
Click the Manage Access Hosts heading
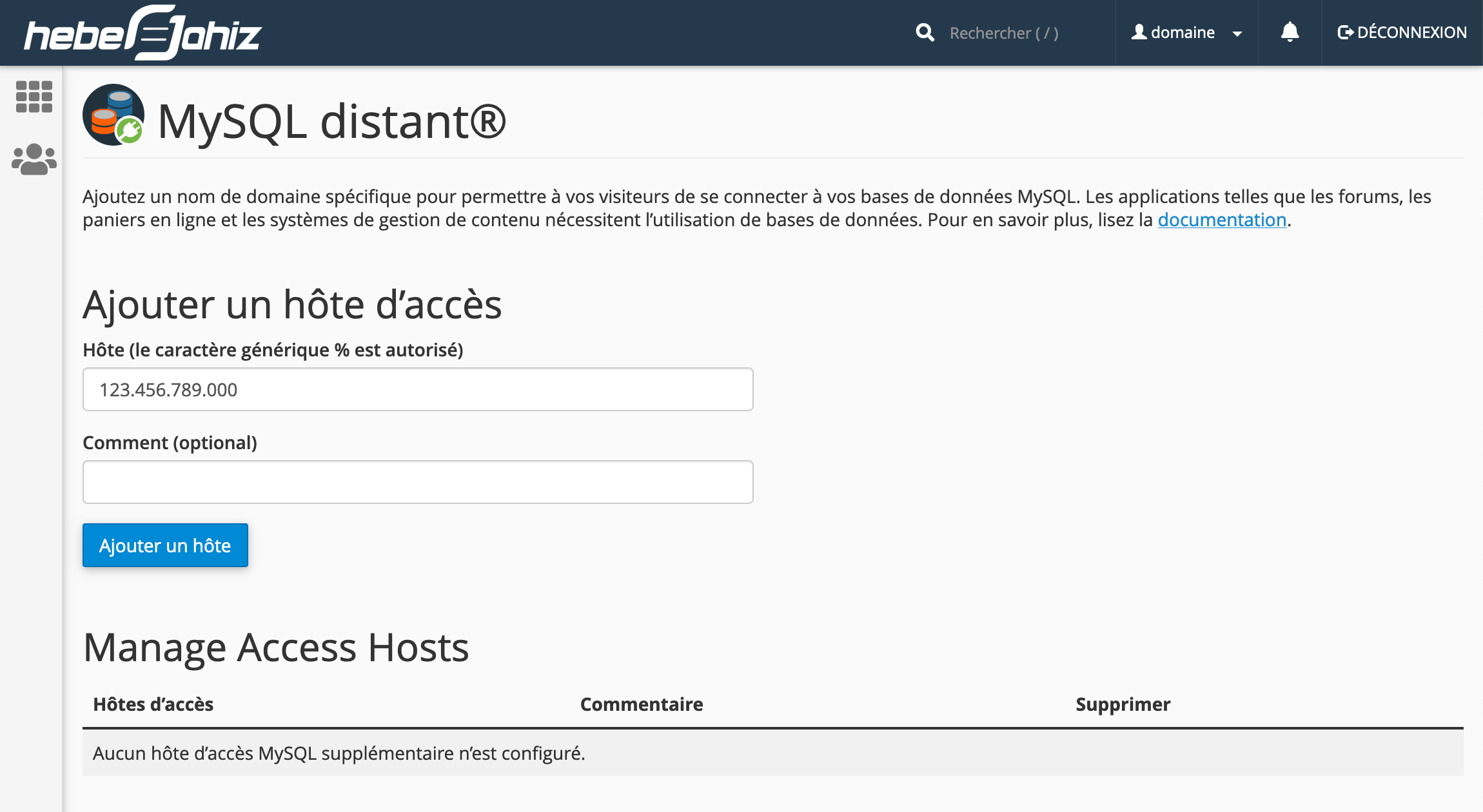pos(277,648)
